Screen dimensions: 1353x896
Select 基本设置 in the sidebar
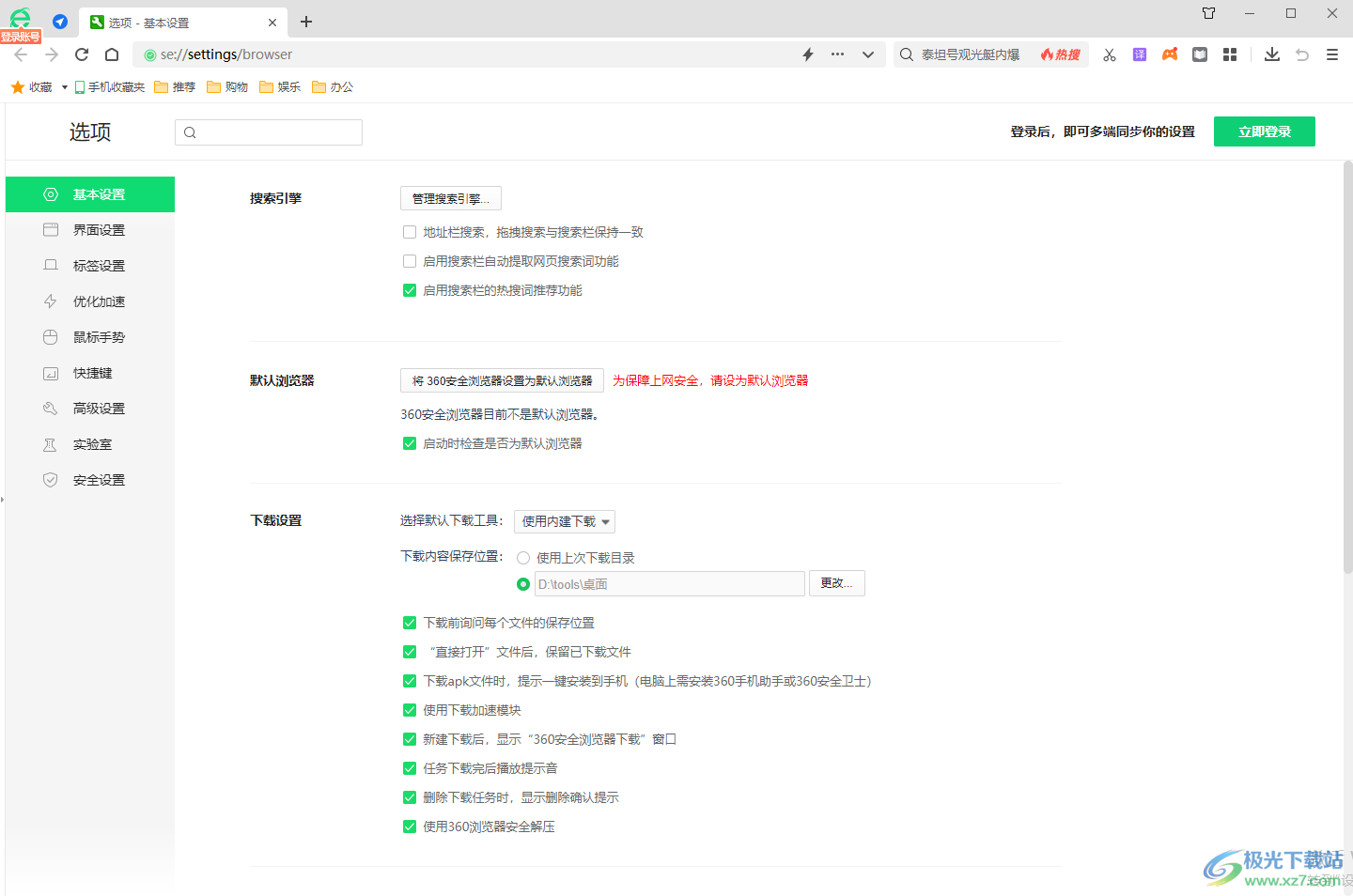pos(90,194)
